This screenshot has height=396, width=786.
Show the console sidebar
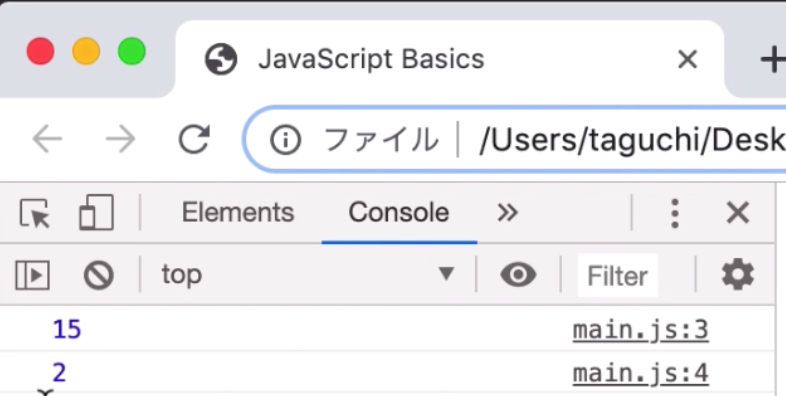coord(33,275)
